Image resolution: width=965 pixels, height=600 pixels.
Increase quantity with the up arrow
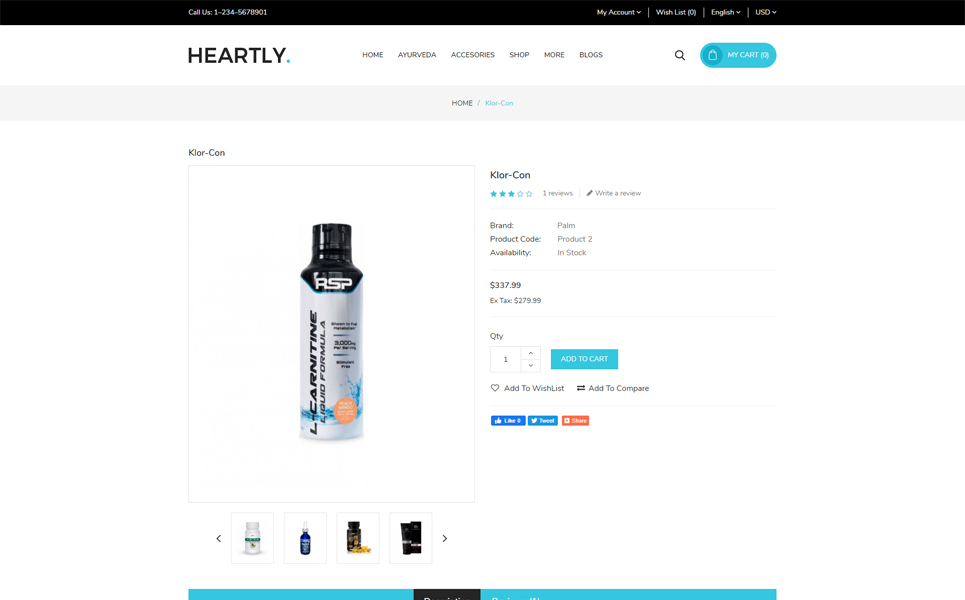pyautogui.click(x=531, y=353)
